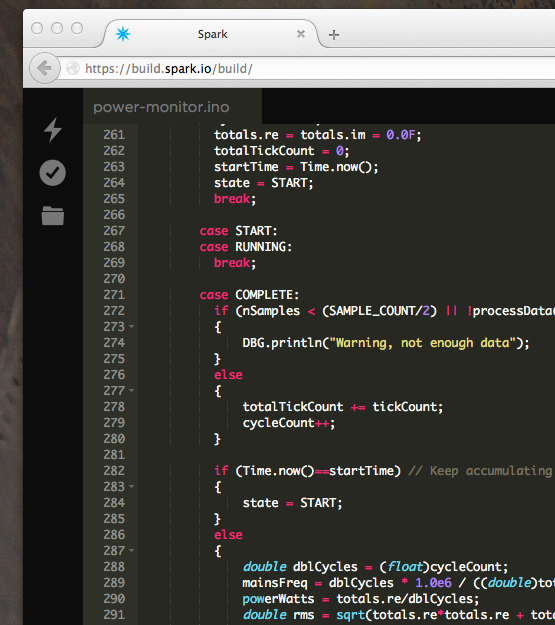Click line number 281 in gutter
The width and height of the screenshot is (555, 625).
click(114, 454)
